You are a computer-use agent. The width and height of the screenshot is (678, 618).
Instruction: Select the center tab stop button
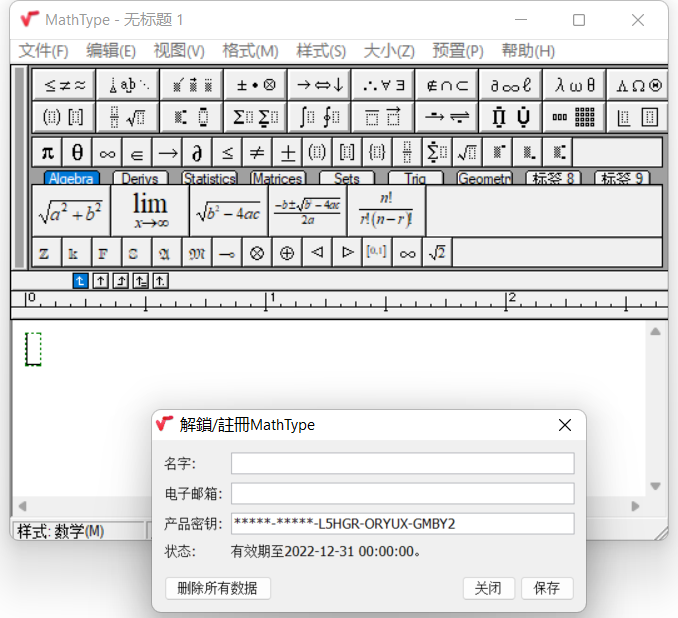tap(101, 281)
